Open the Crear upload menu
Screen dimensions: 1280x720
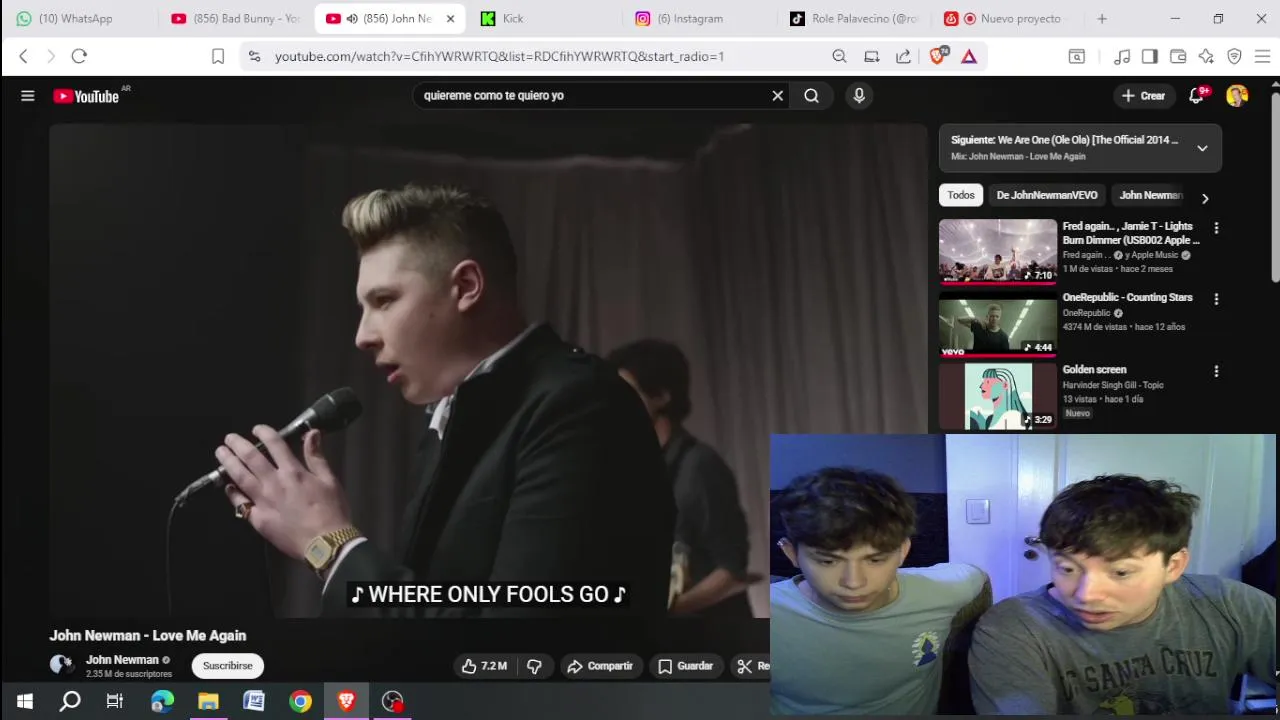(1143, 96)
